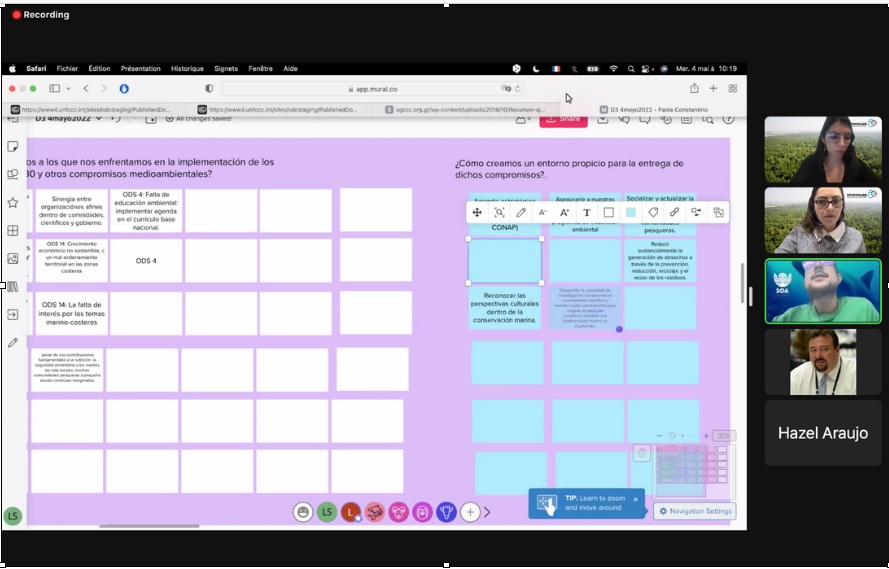Open the comments icon in Mural top bar
This screenshot has height=569, width=889.
pyautogui.click(x=645, y=120)
